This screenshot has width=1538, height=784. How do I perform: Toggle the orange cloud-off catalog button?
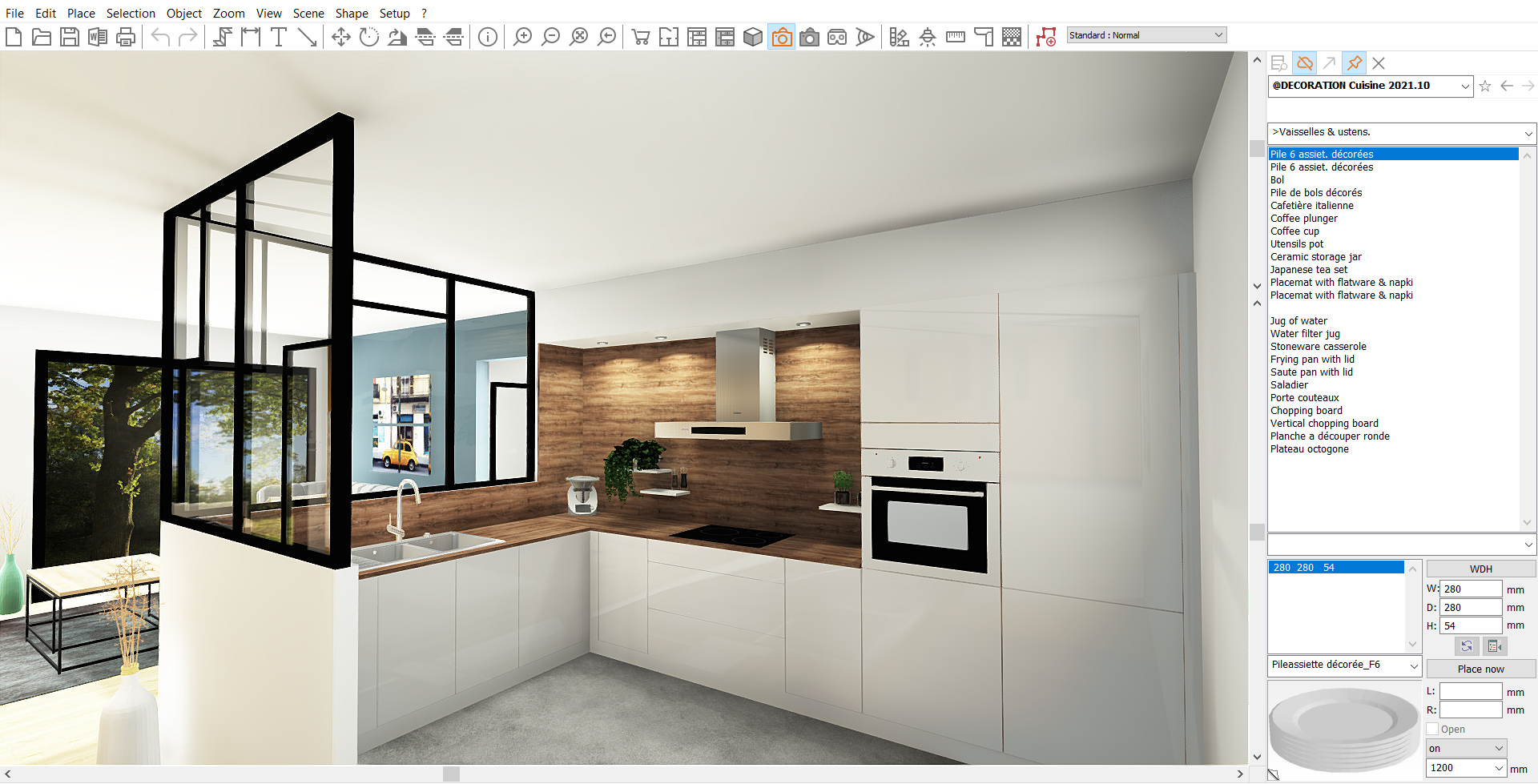pyautogui.click(x=1305, y=62)
